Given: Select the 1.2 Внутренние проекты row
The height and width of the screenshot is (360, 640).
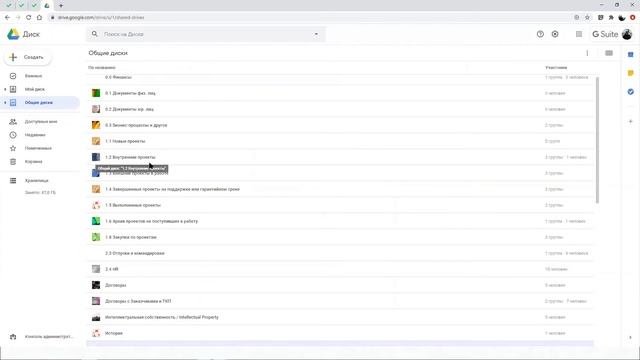Looking at the screenshot, I should (340, 157).
